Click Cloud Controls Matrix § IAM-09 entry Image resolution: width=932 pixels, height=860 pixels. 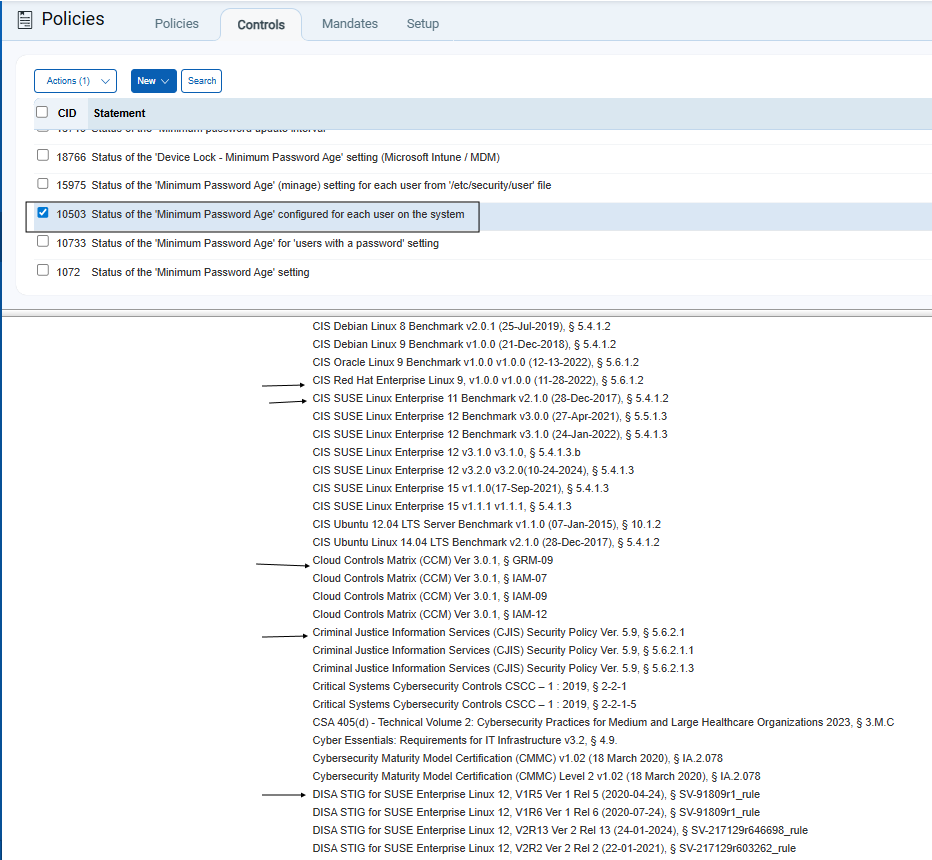(x=430, y=597)
